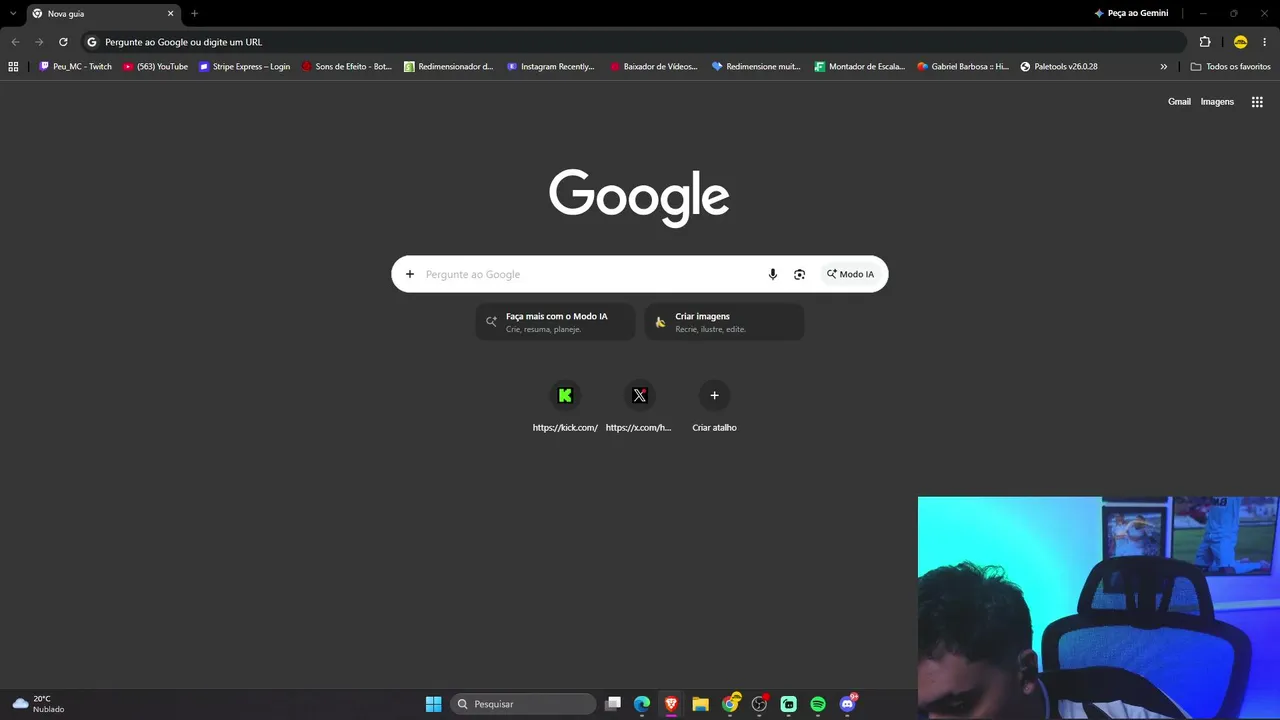The height and width of the screenshot is (720, 1280).
Task: Open the Kick shortcut tile
Action: point(565,395)
